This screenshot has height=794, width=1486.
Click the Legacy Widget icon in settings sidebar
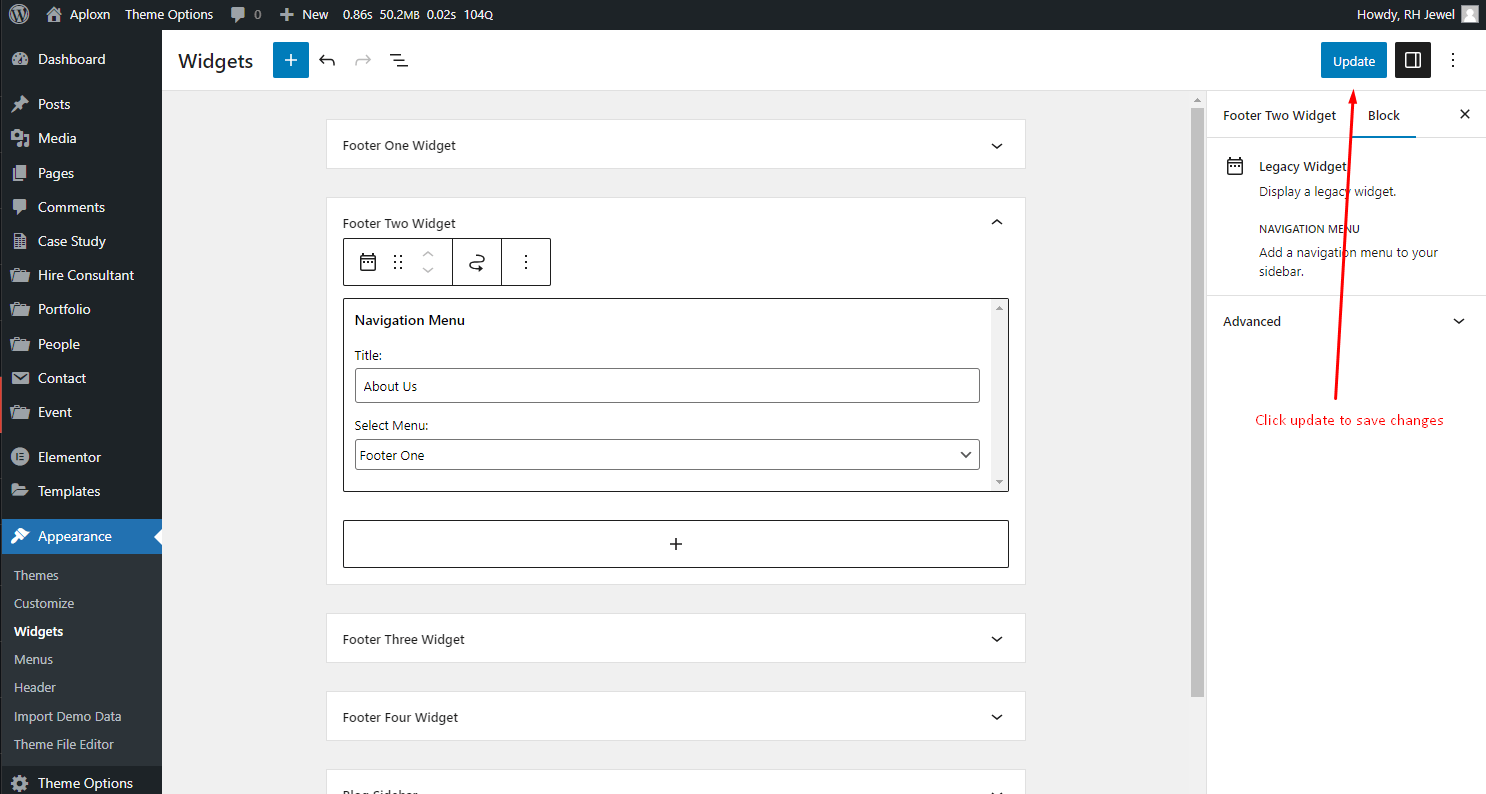(x=1235, y=166)
